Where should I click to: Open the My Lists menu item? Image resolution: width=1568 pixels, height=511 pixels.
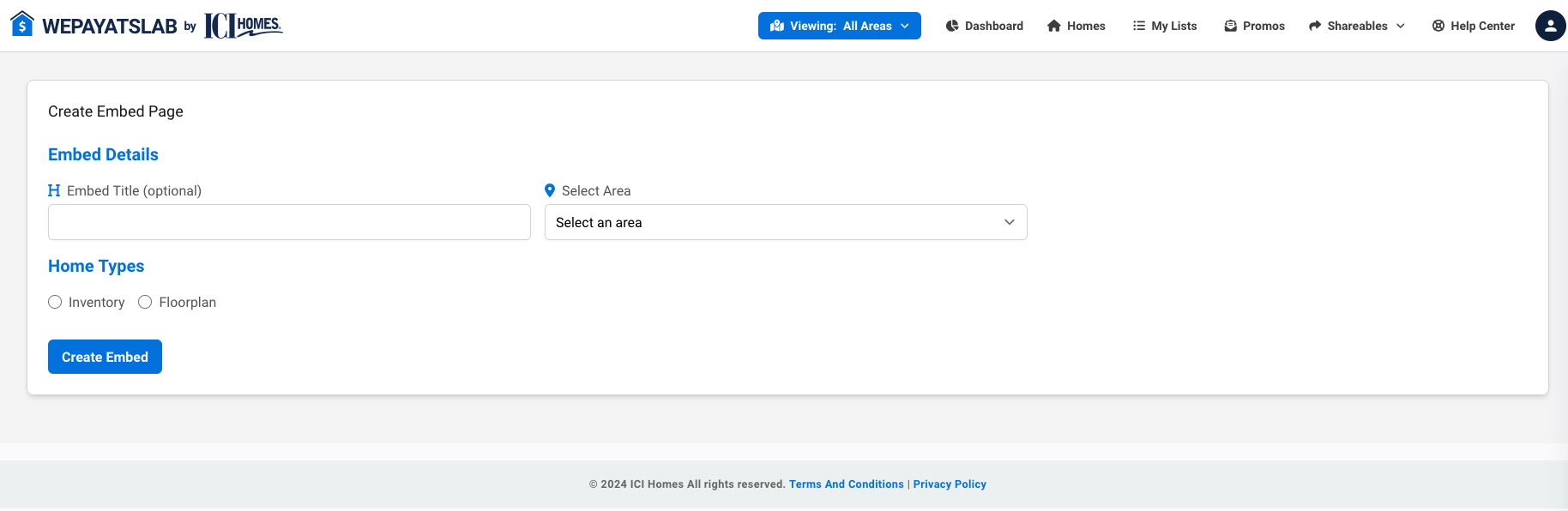point(1173,26)
